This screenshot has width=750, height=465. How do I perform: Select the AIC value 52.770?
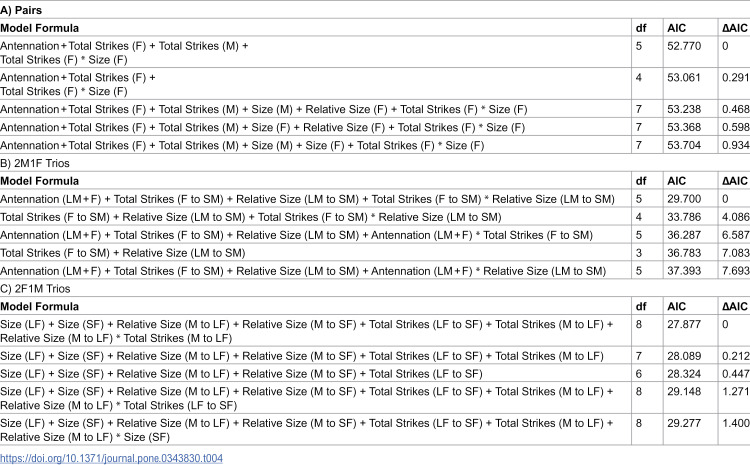pos(684,46)
